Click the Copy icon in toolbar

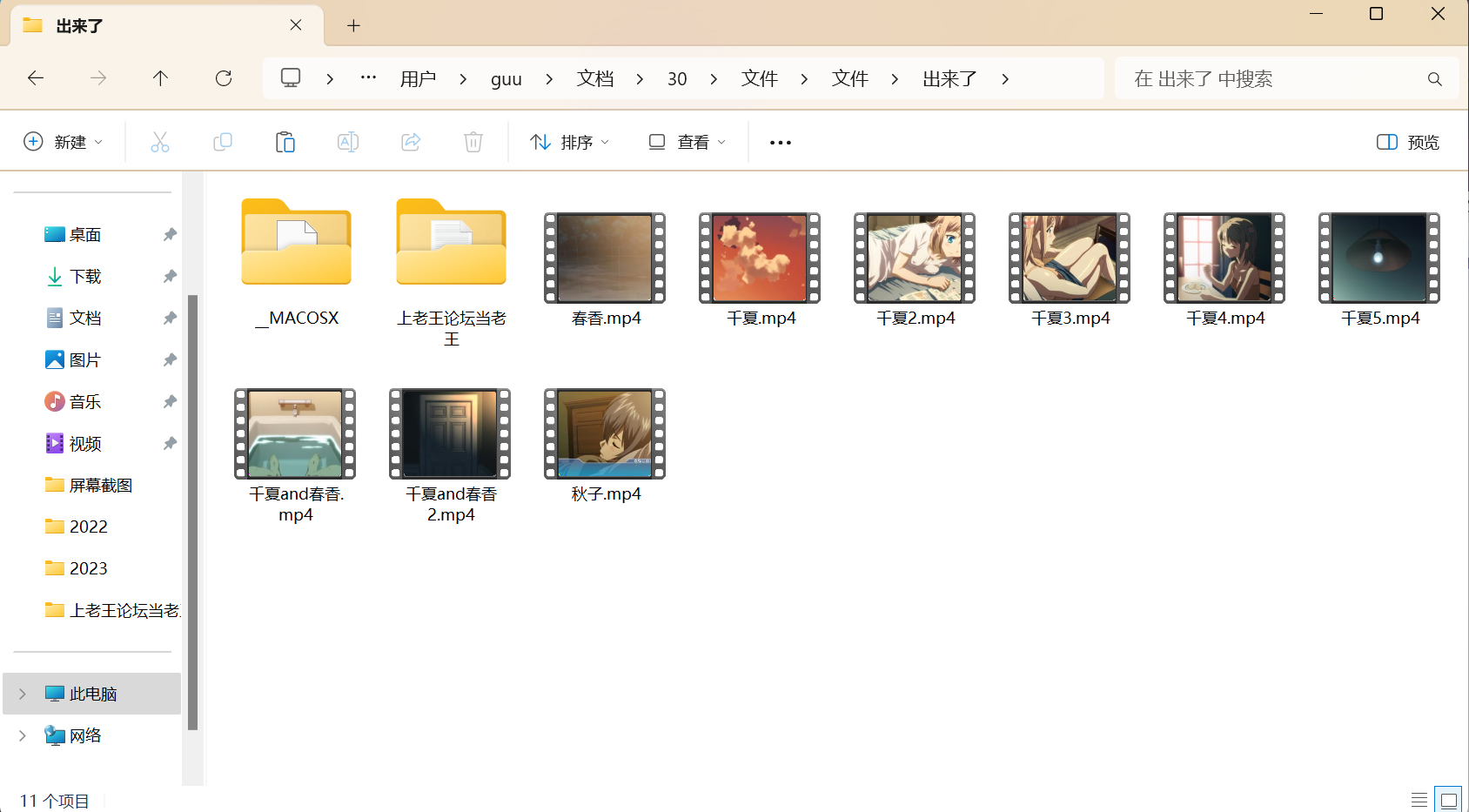(223, 142)
